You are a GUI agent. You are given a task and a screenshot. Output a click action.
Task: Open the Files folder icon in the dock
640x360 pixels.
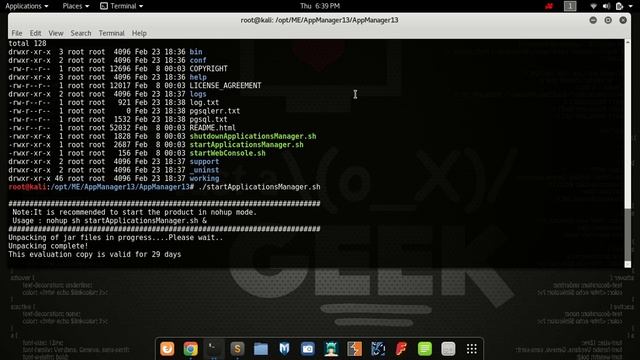pos(261,349)
